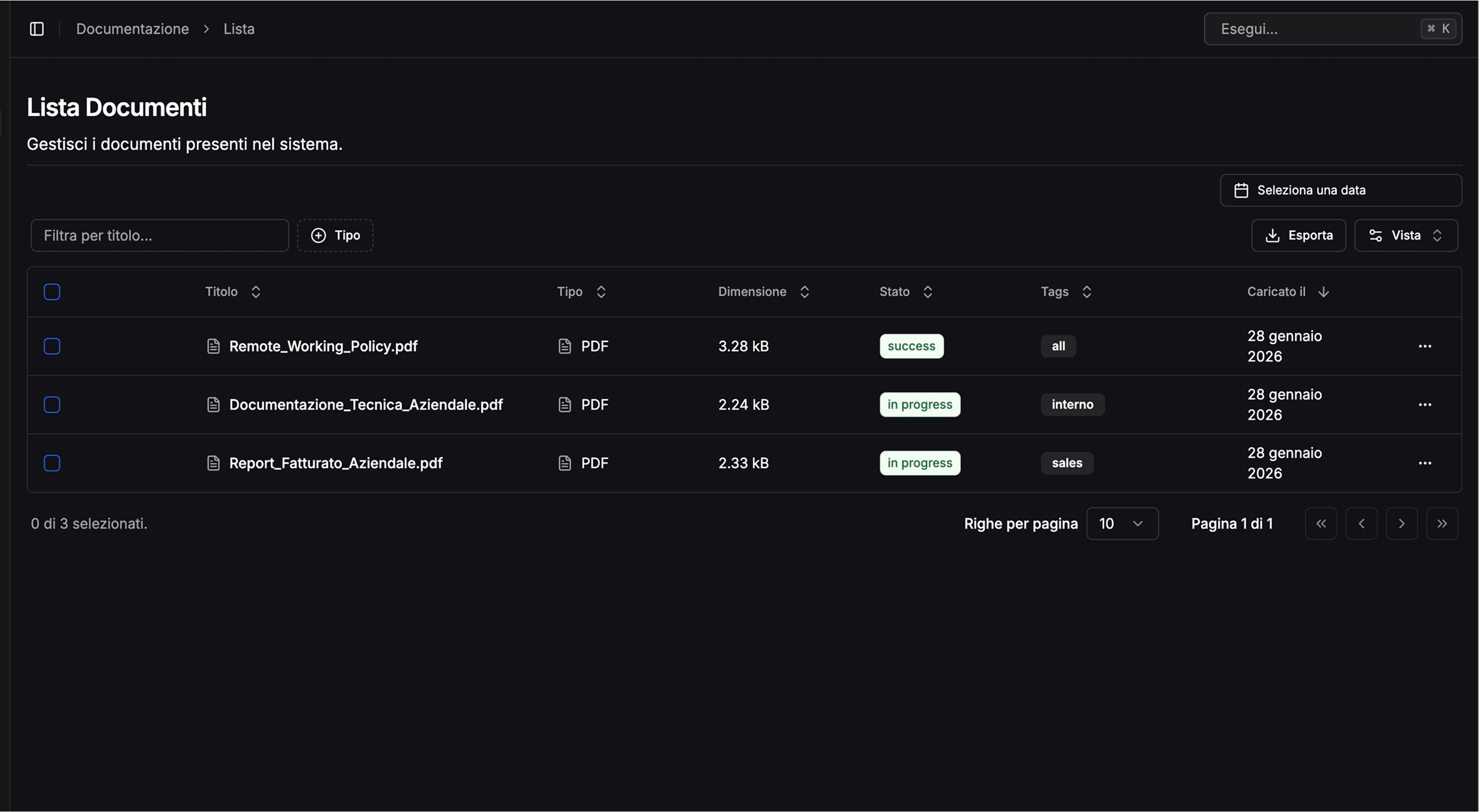Screen dimensions: 1479x812
Task: Open actions menu for Report_Fatturato_Aziendale.pdf
Action: click(x=1425, y=463)
